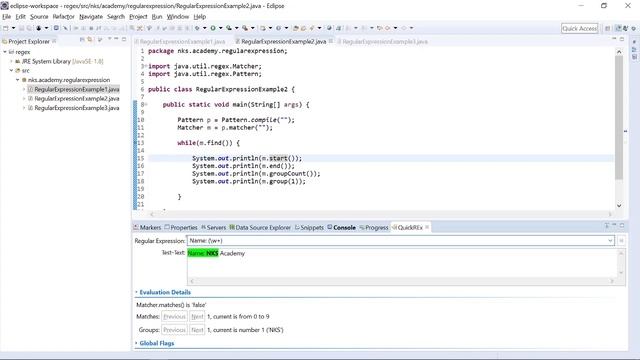Click the Collapse All icon in Project Explorer

(82, 40)
